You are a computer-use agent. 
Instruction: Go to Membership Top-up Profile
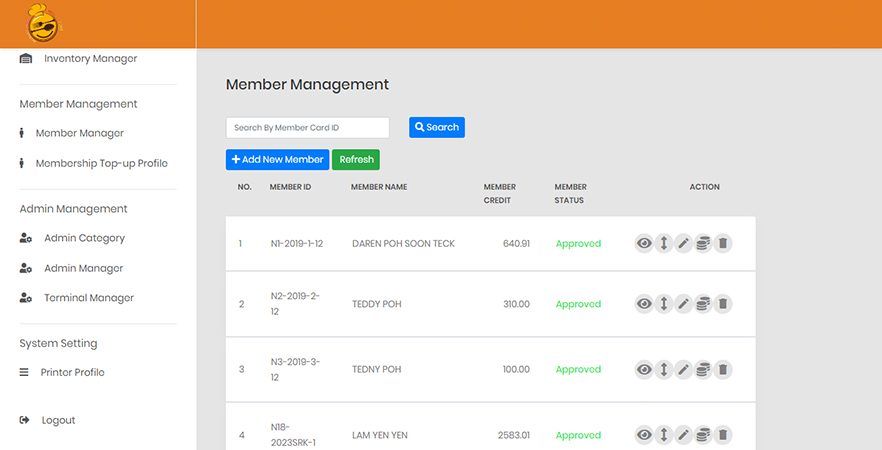pos(101,163)
